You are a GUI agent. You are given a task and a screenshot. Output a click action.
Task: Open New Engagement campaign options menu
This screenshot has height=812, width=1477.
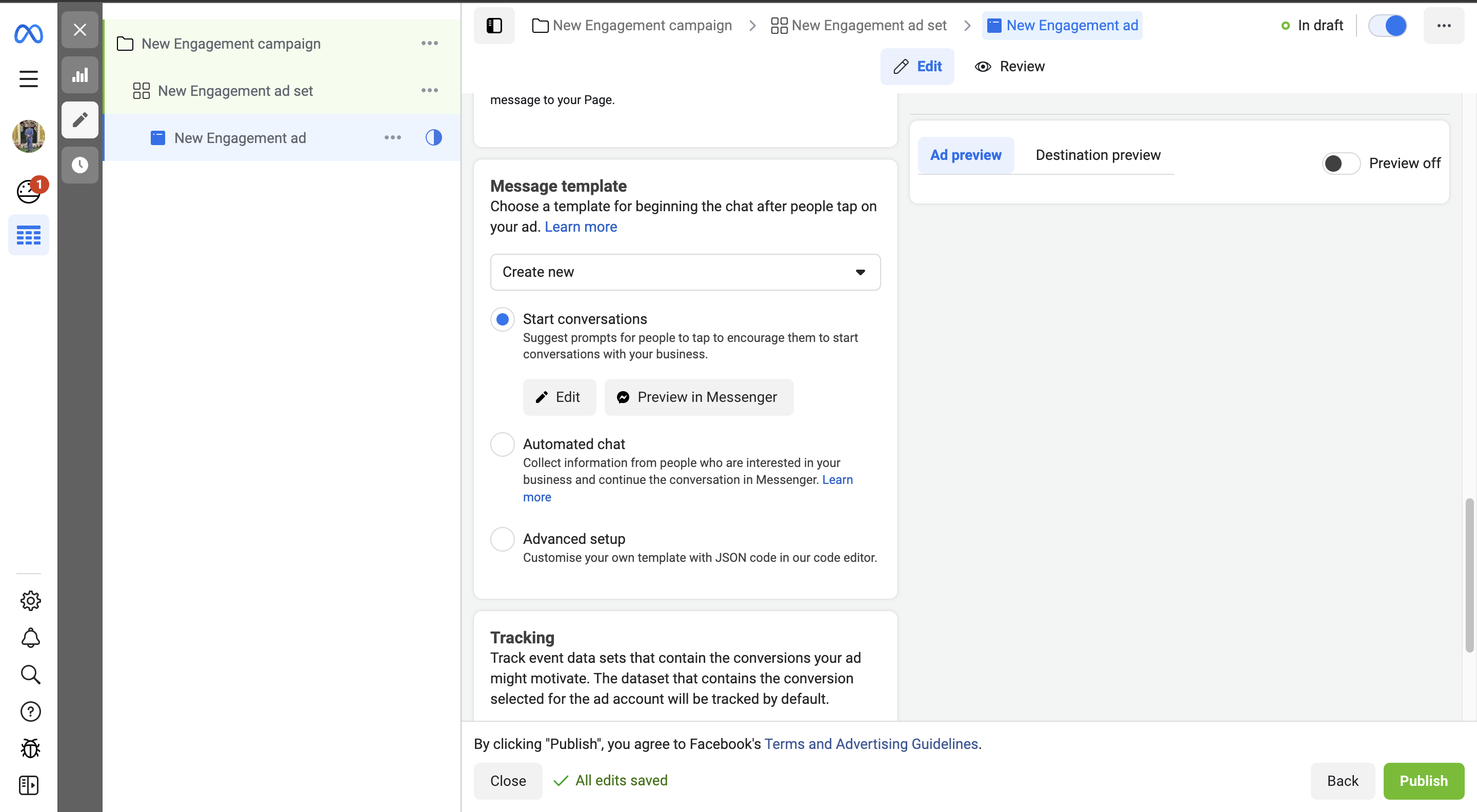[429, 44]
